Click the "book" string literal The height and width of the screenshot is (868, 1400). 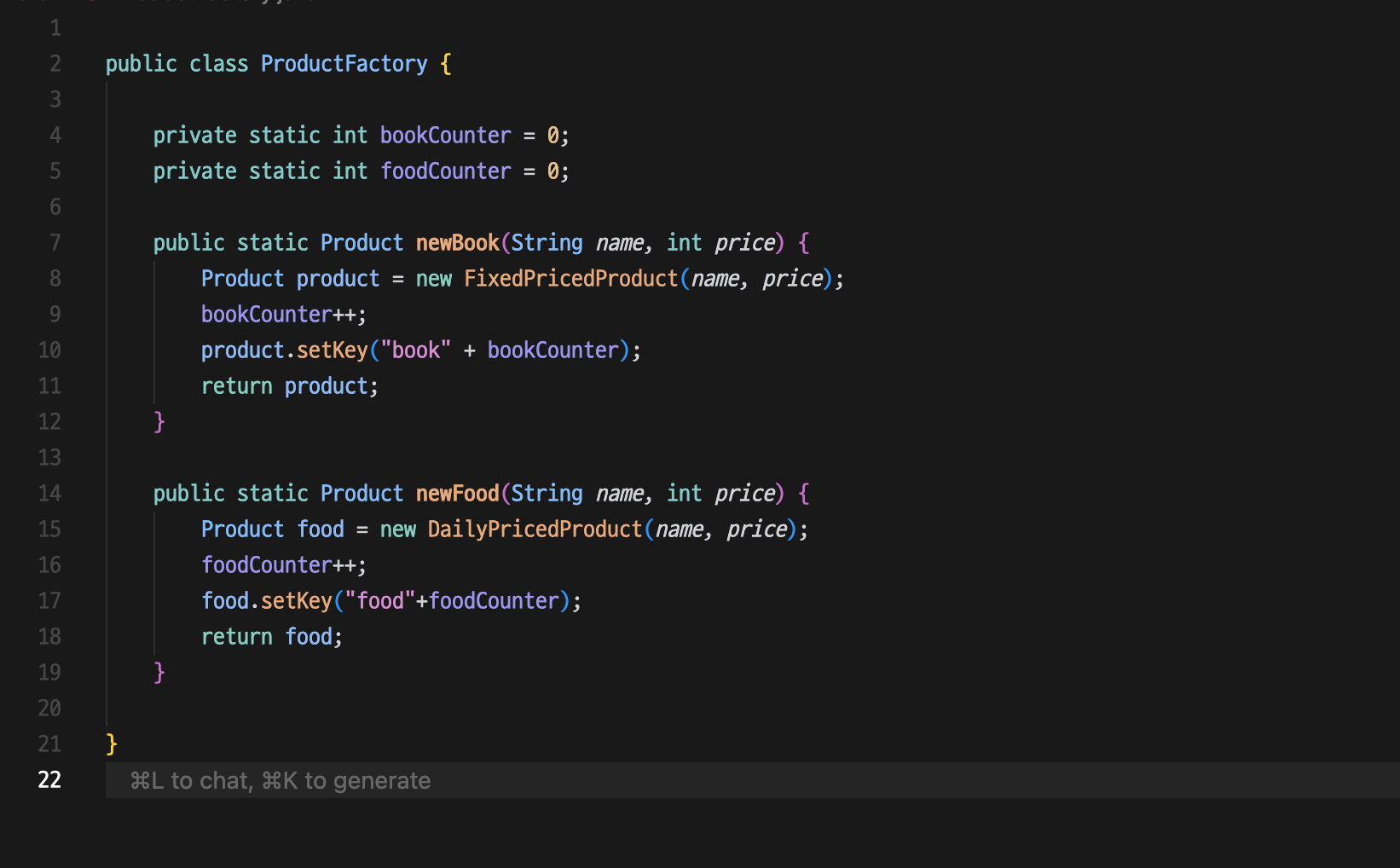[416, 350]
